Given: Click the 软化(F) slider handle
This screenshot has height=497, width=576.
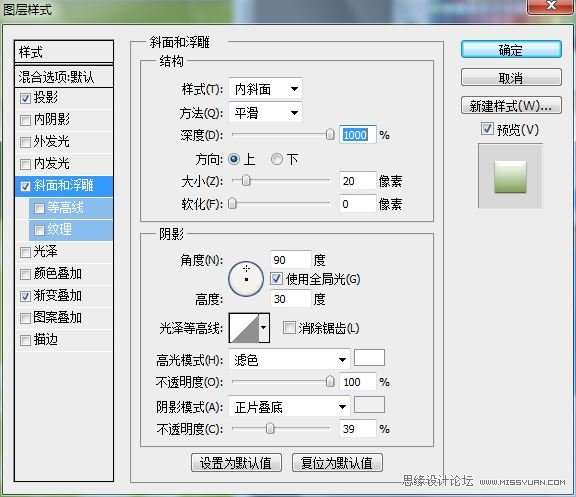Looking at the screenshot, I should coord(232,204).
